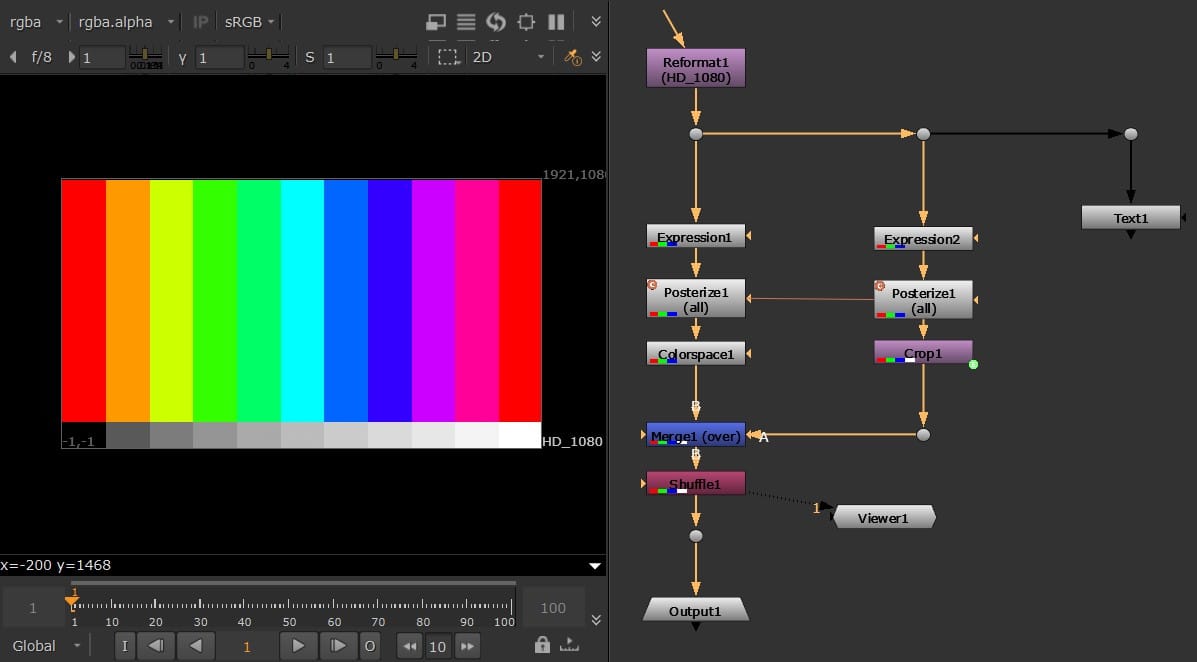Toggle the timeline lock icon
This screenshot has width=1197, height=662.
coord(542,644)
